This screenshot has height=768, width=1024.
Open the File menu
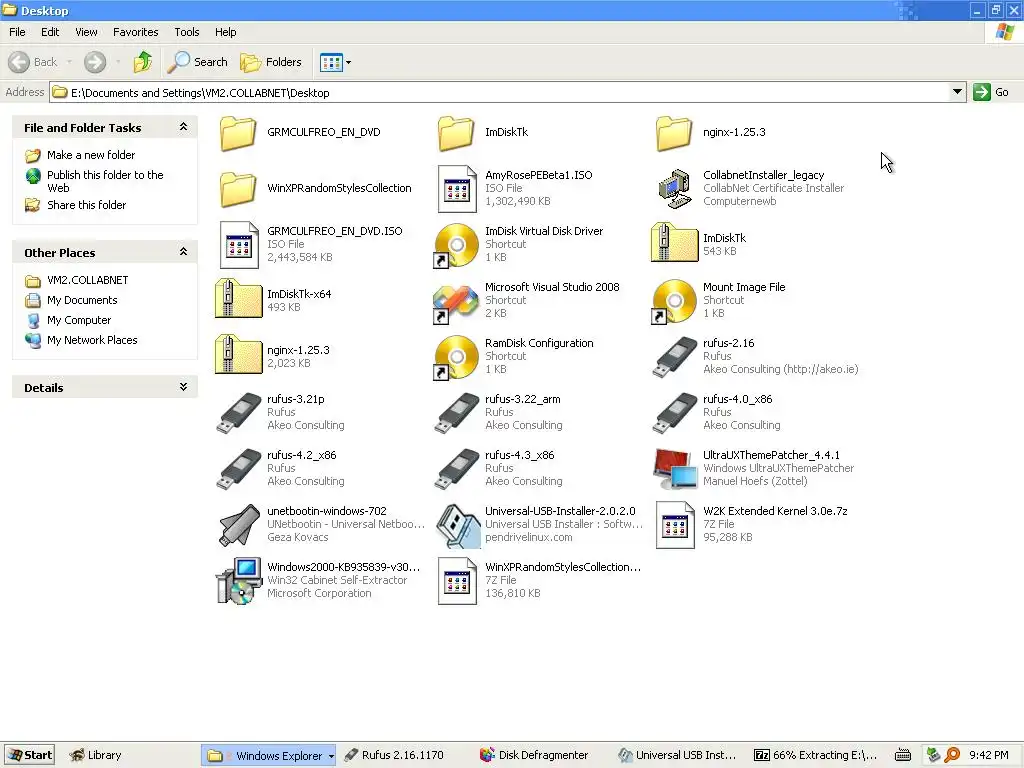coord(17,32)
